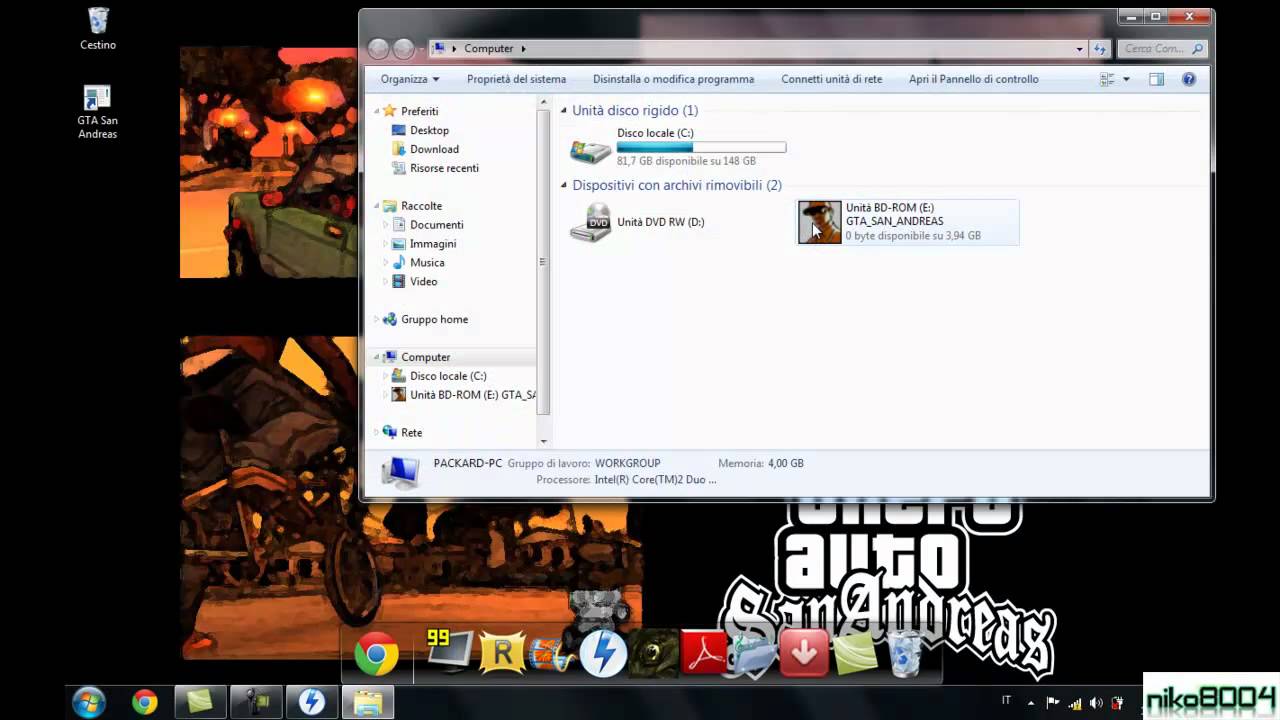The height and width of the screenshot is (720, 1280).
Task: Collapse the Preferiti group in the navigation pane
Action: point(377,111)
